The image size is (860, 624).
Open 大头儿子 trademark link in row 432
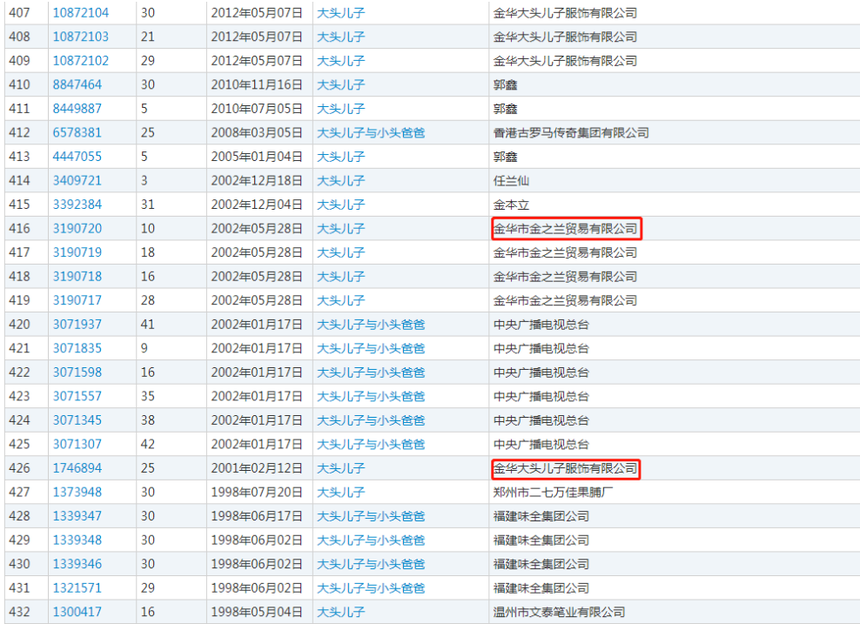(x=341, y=612)
